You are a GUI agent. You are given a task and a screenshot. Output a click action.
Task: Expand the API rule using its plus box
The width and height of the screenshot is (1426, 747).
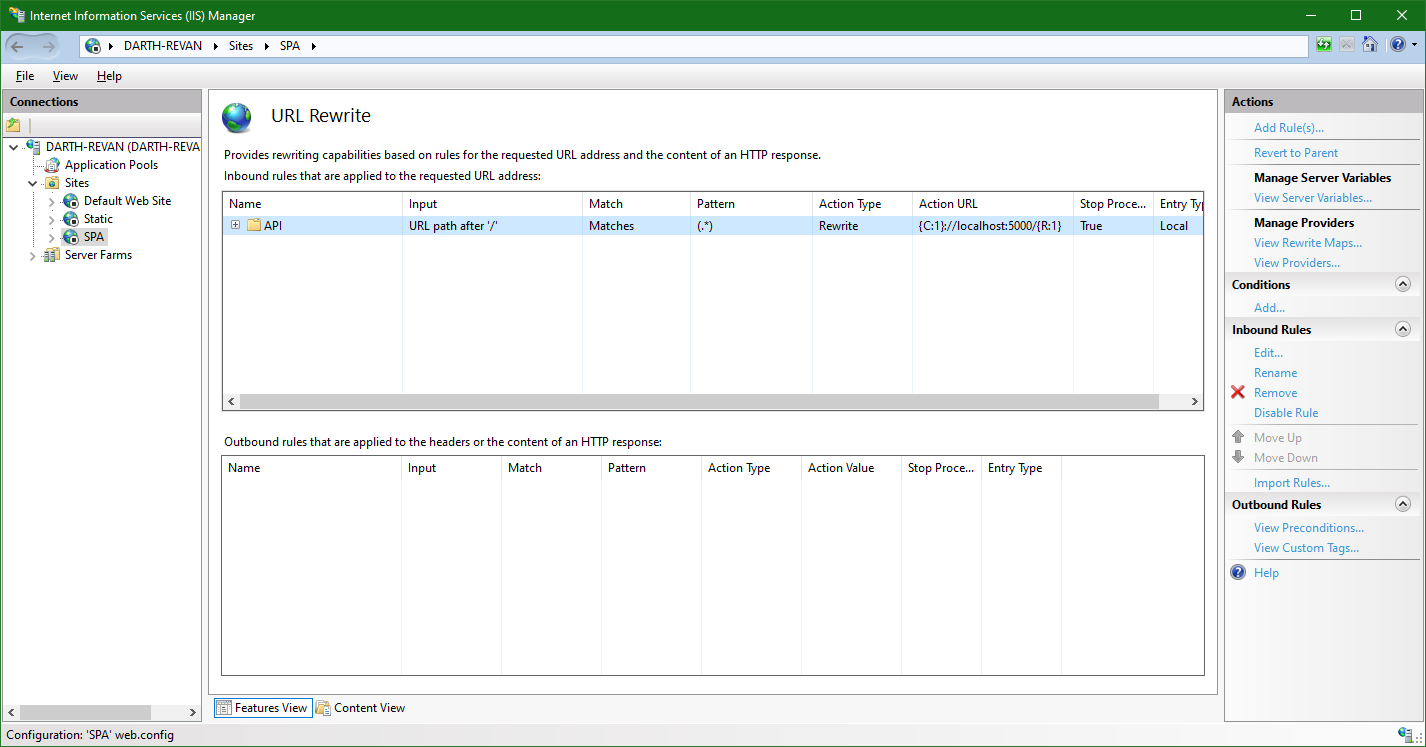[x=235, y=225]
